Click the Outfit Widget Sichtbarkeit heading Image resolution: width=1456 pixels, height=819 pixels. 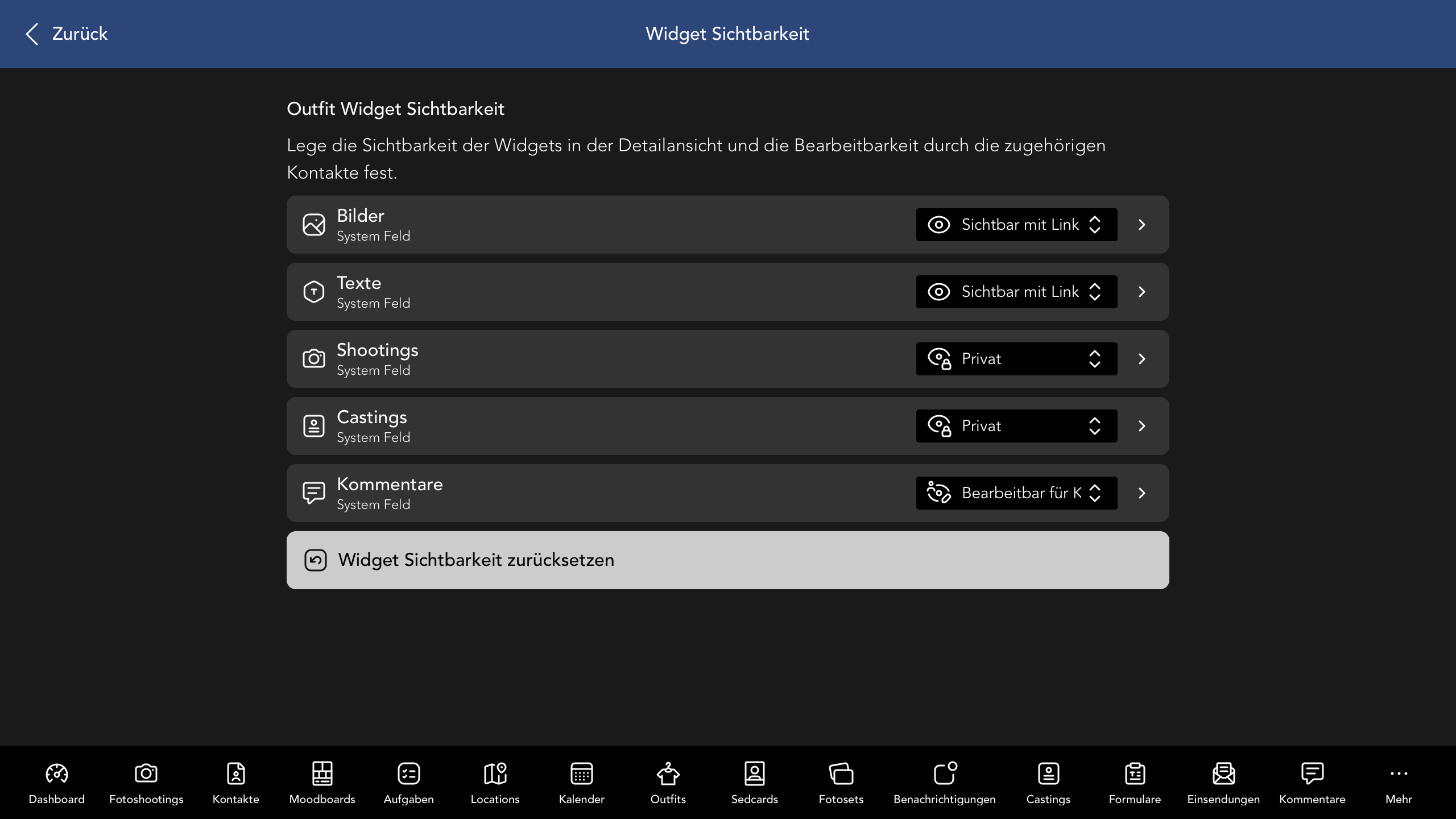point(395,109)
